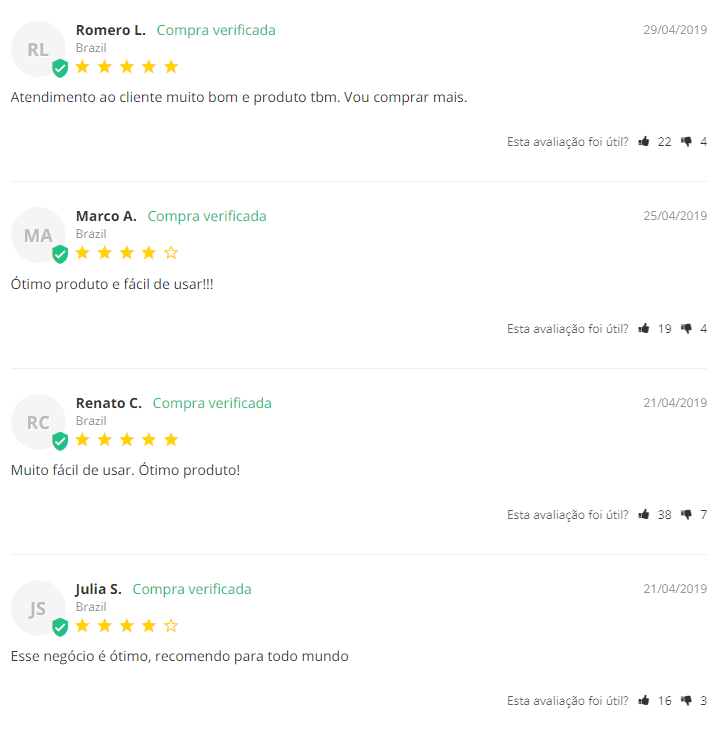Click the verified badge on the JS avatar

click(x=60, y=627)
